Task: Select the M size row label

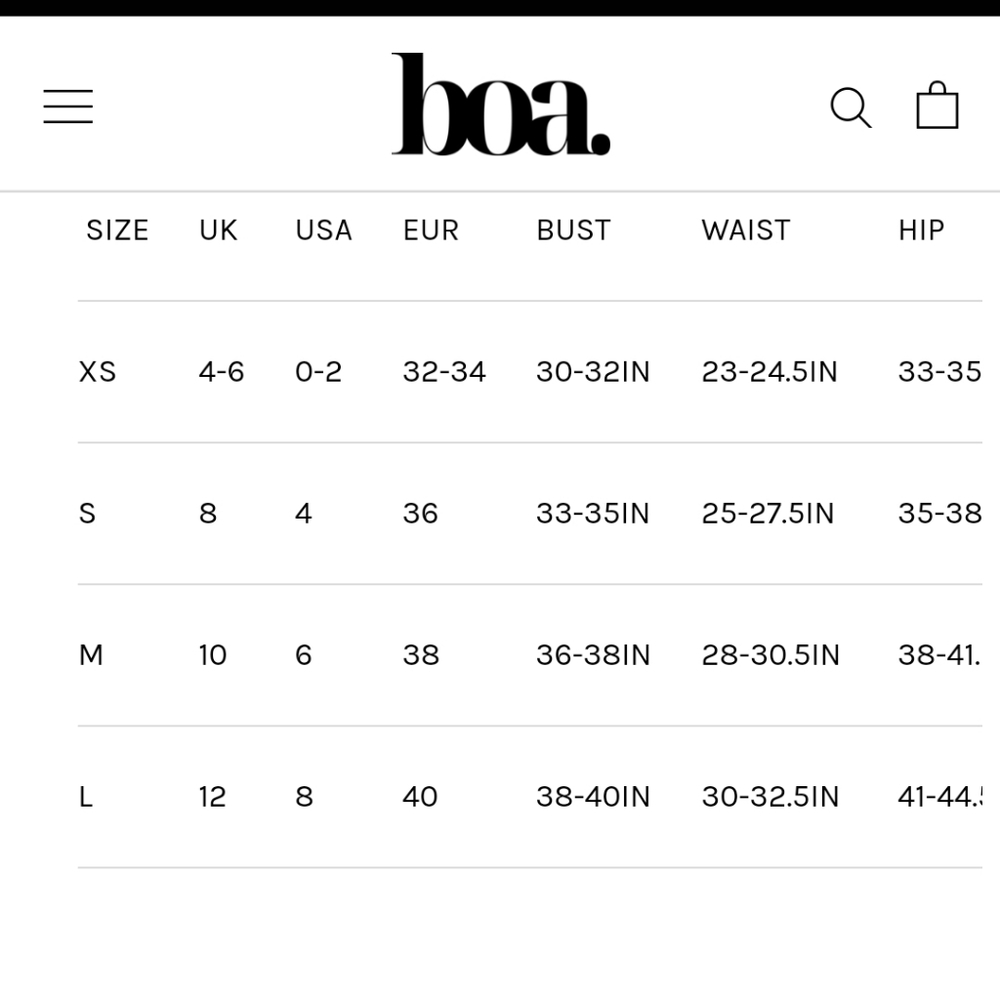Action: 91,655
